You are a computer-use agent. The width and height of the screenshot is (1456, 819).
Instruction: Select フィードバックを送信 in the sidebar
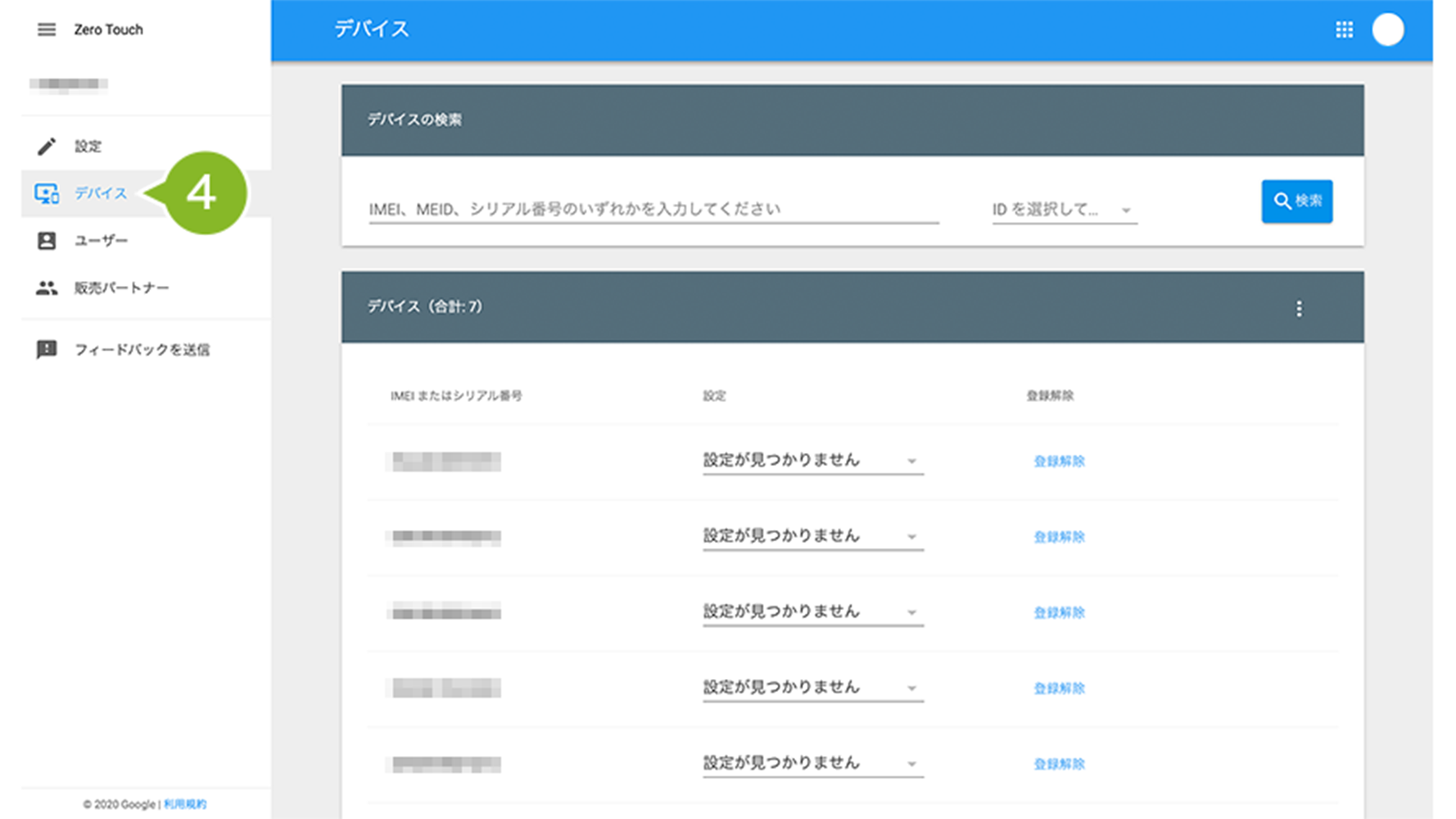142,350
